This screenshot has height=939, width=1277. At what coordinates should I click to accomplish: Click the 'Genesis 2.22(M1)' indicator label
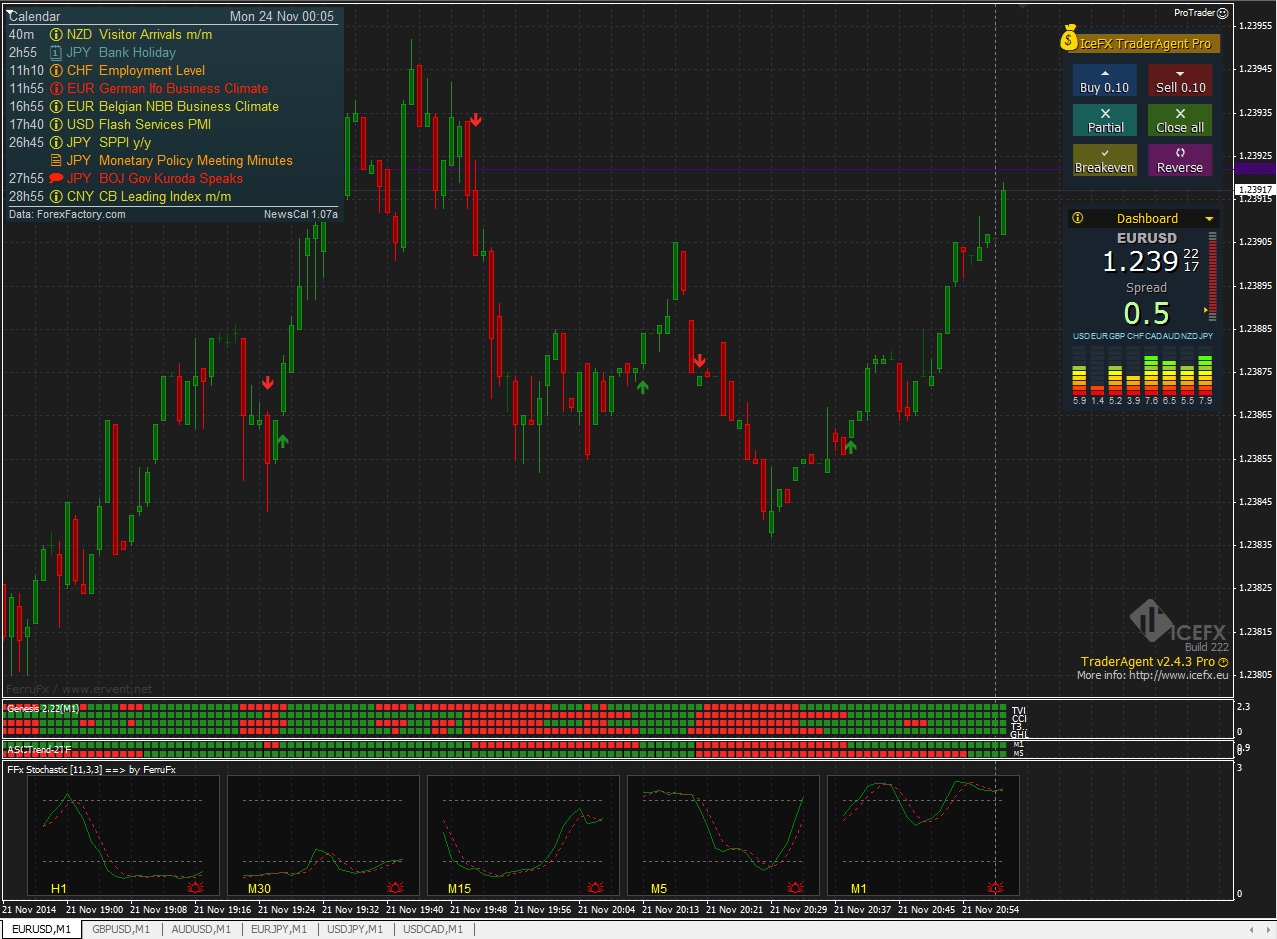click(42, 708)
